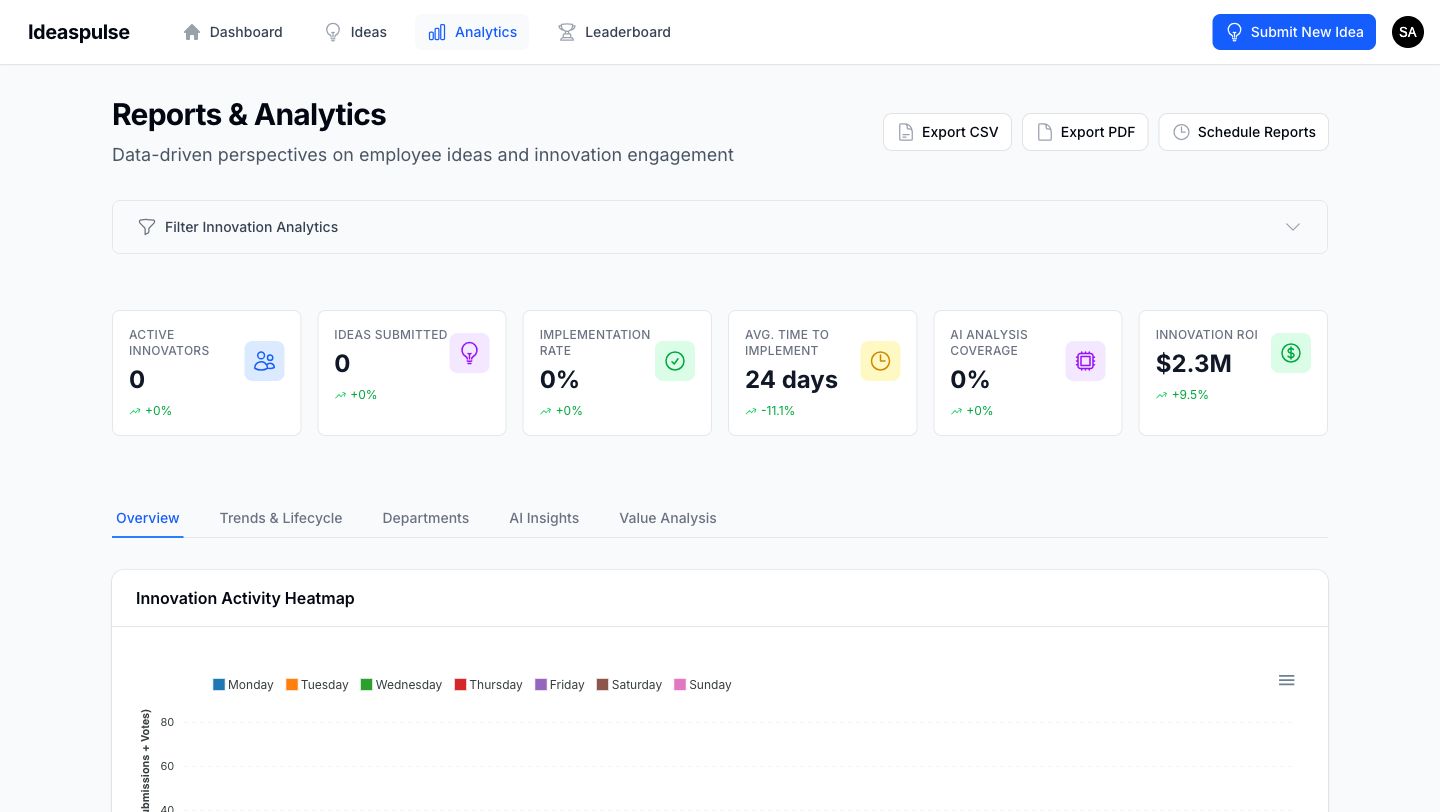
Task: Click the Ideas lightbulb icon in navbar
Action: 333,32
